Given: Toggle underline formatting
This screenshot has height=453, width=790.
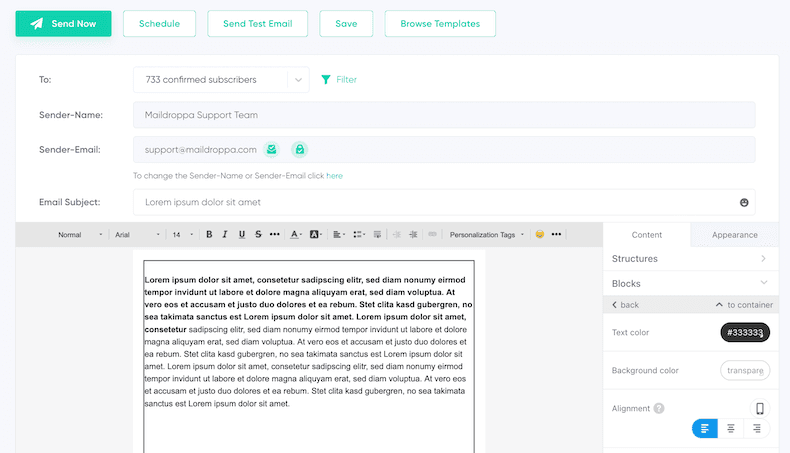Looking at the screenshot, I should click(242, 234).
